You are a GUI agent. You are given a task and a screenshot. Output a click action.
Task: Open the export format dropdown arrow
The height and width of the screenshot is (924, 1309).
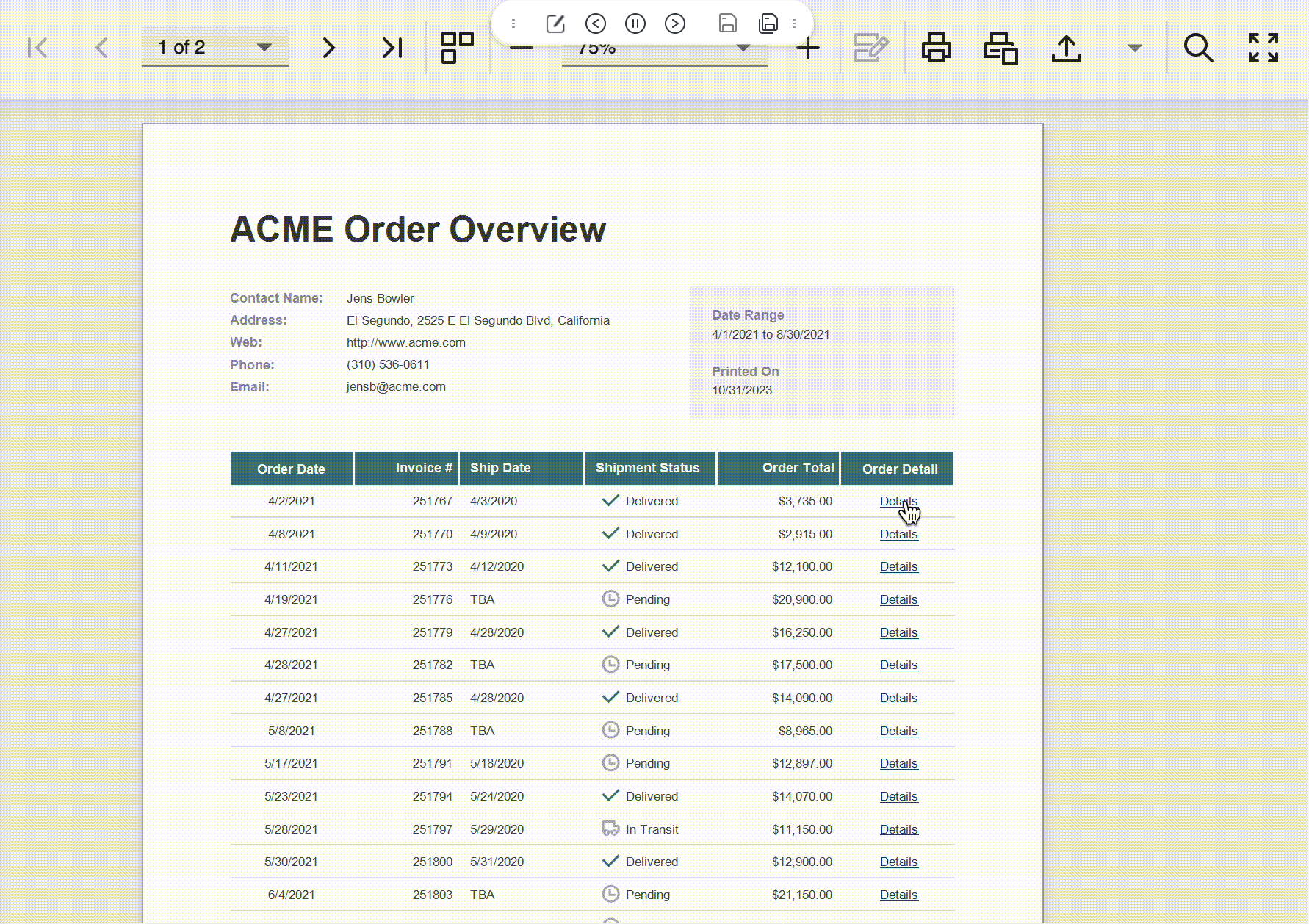[1134, 48]
